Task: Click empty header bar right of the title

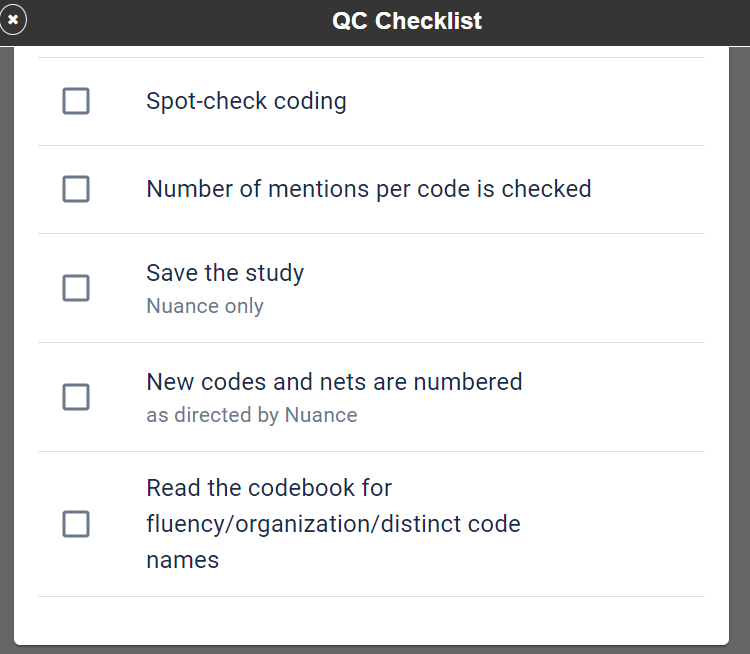Action: (620, 21)
